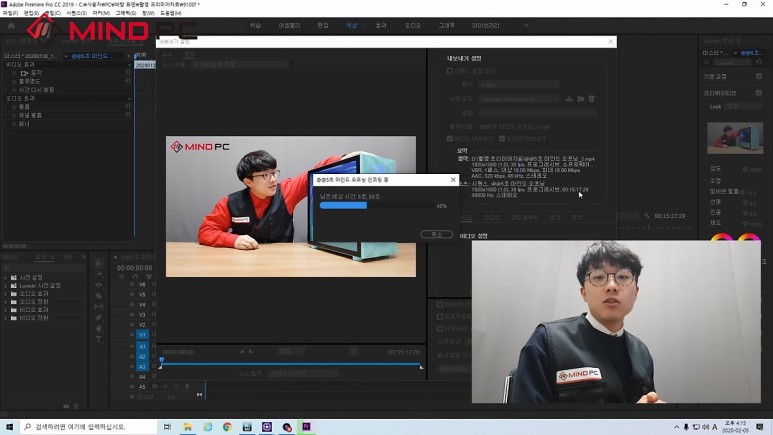Open the export format dropdown
Viewport: 773px width, 435px height.
click(519, 85)
